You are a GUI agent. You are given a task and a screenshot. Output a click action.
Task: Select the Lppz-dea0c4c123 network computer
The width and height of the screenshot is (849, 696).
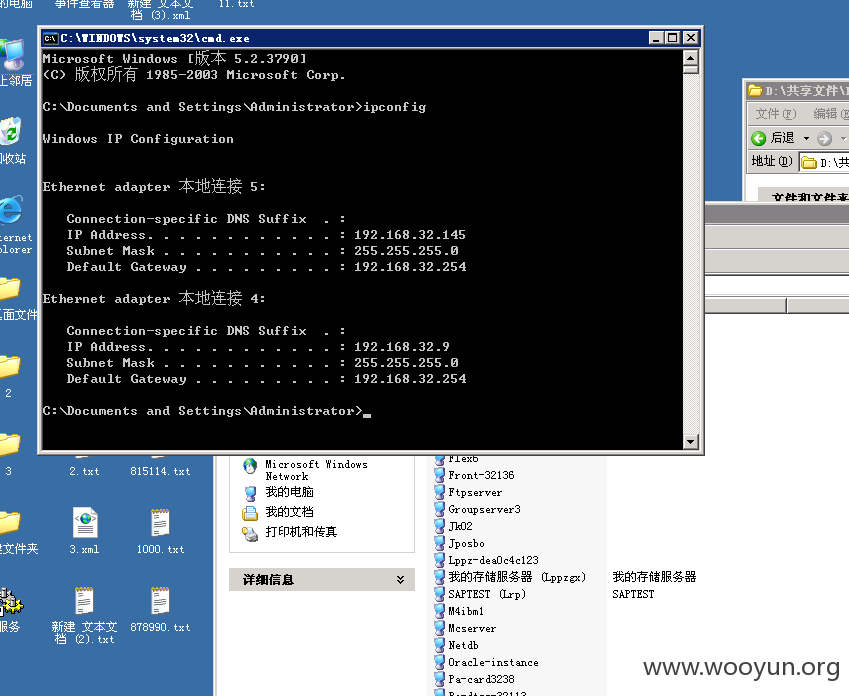point(493,560)
